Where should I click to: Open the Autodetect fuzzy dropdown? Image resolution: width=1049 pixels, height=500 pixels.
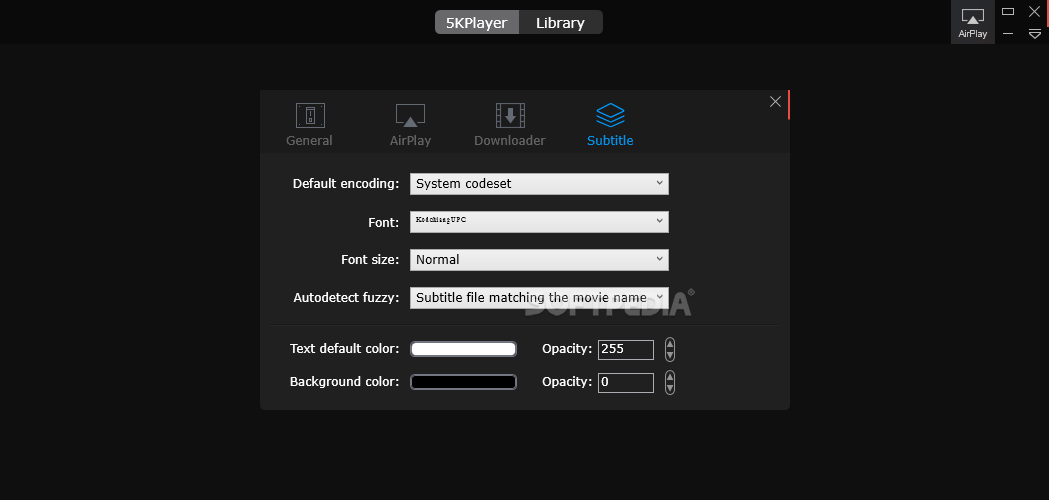pos(539,298)
